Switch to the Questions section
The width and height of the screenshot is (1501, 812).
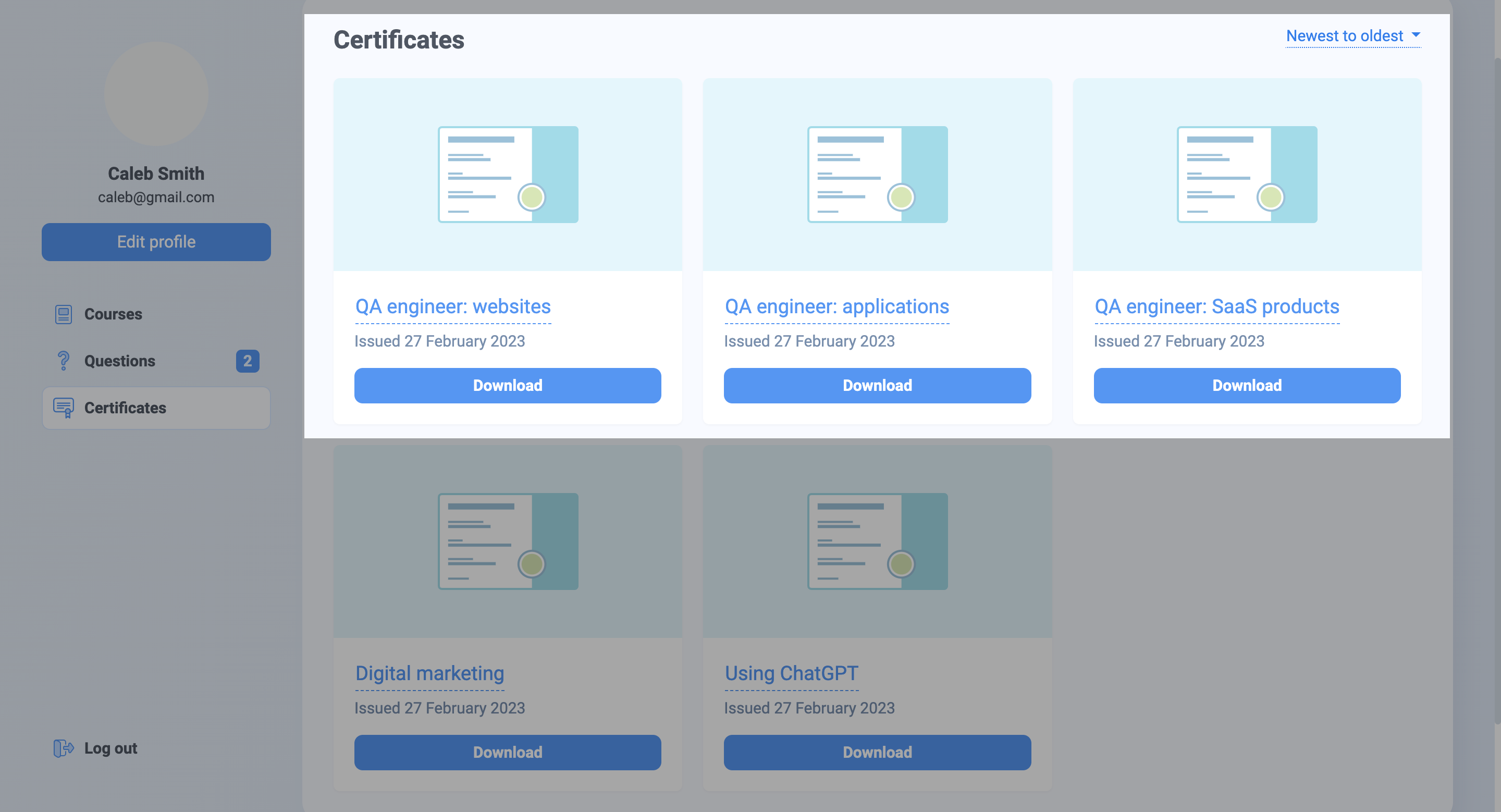[119, 361]
